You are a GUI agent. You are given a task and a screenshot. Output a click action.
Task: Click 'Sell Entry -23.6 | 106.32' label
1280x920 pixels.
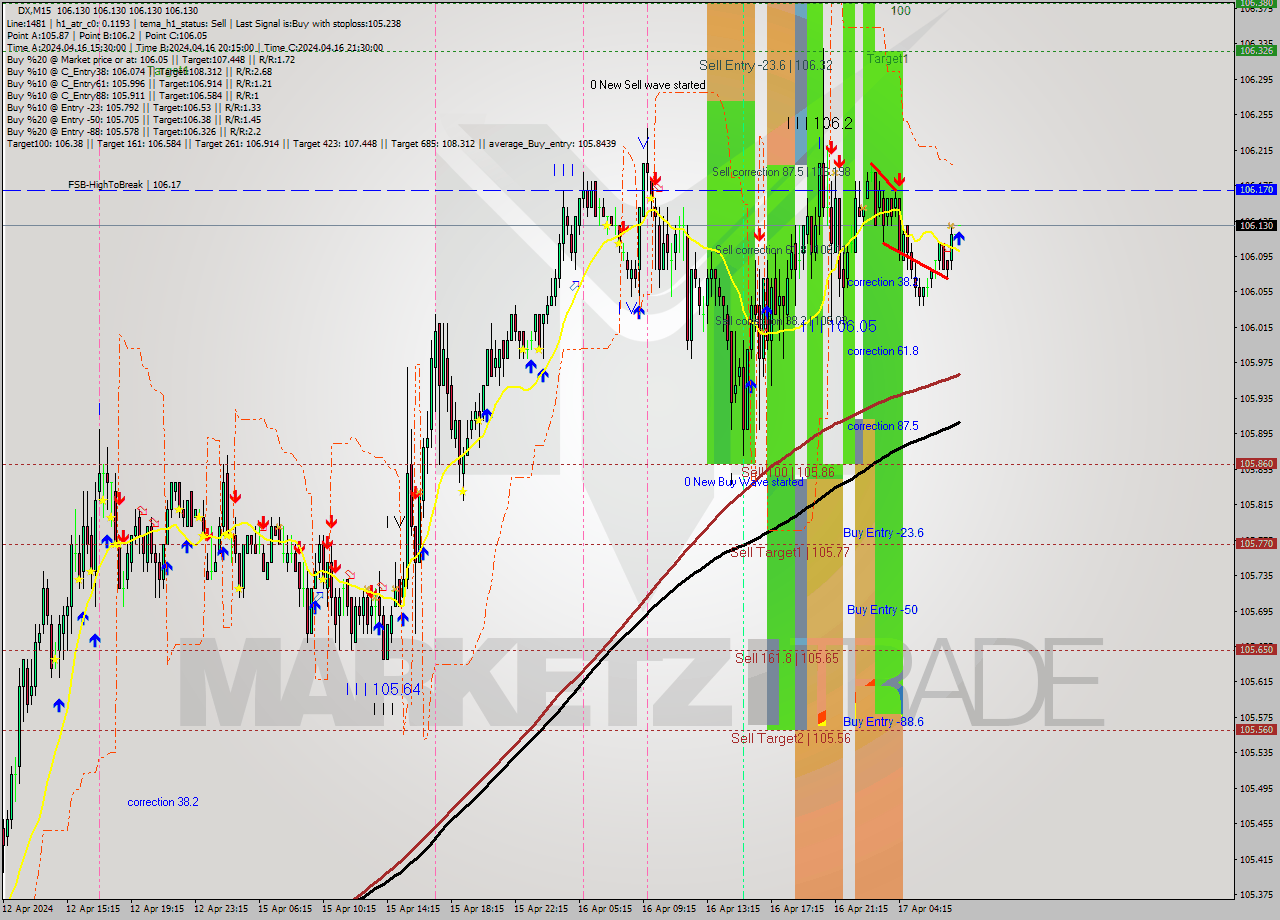pos(765,65)
